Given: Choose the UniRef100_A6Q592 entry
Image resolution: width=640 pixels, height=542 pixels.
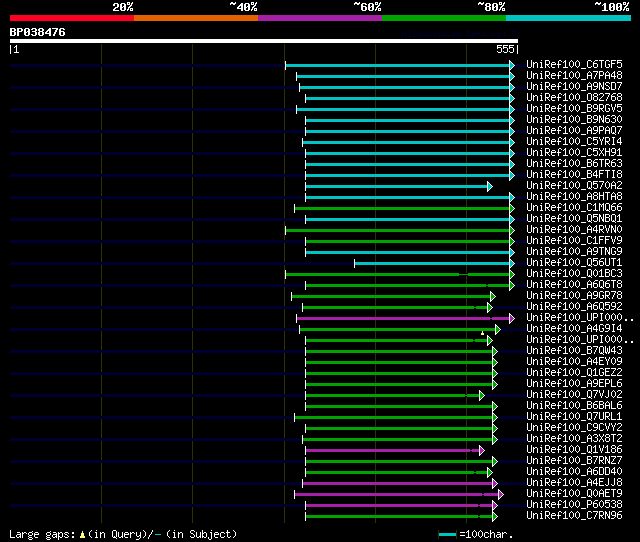Looking at the screenshot, I should 574,307.
